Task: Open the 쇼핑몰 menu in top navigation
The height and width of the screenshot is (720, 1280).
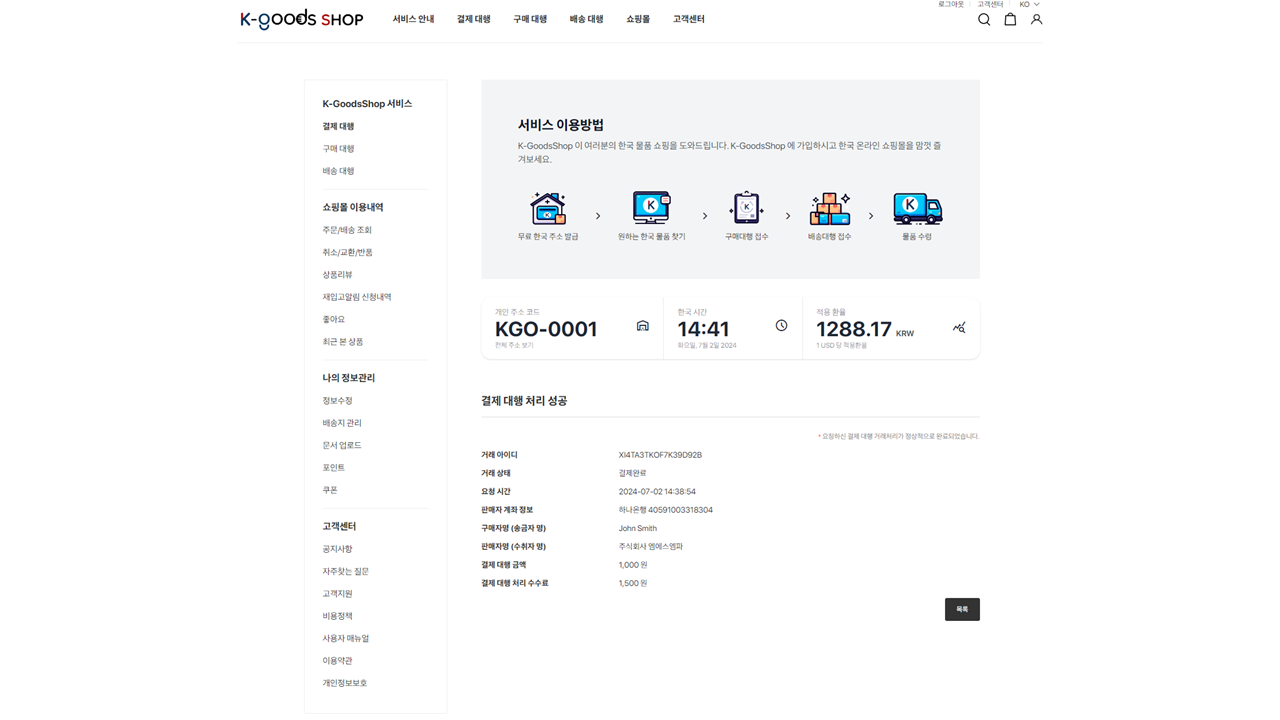Action: pyautogui.click(x=638, y=19)
